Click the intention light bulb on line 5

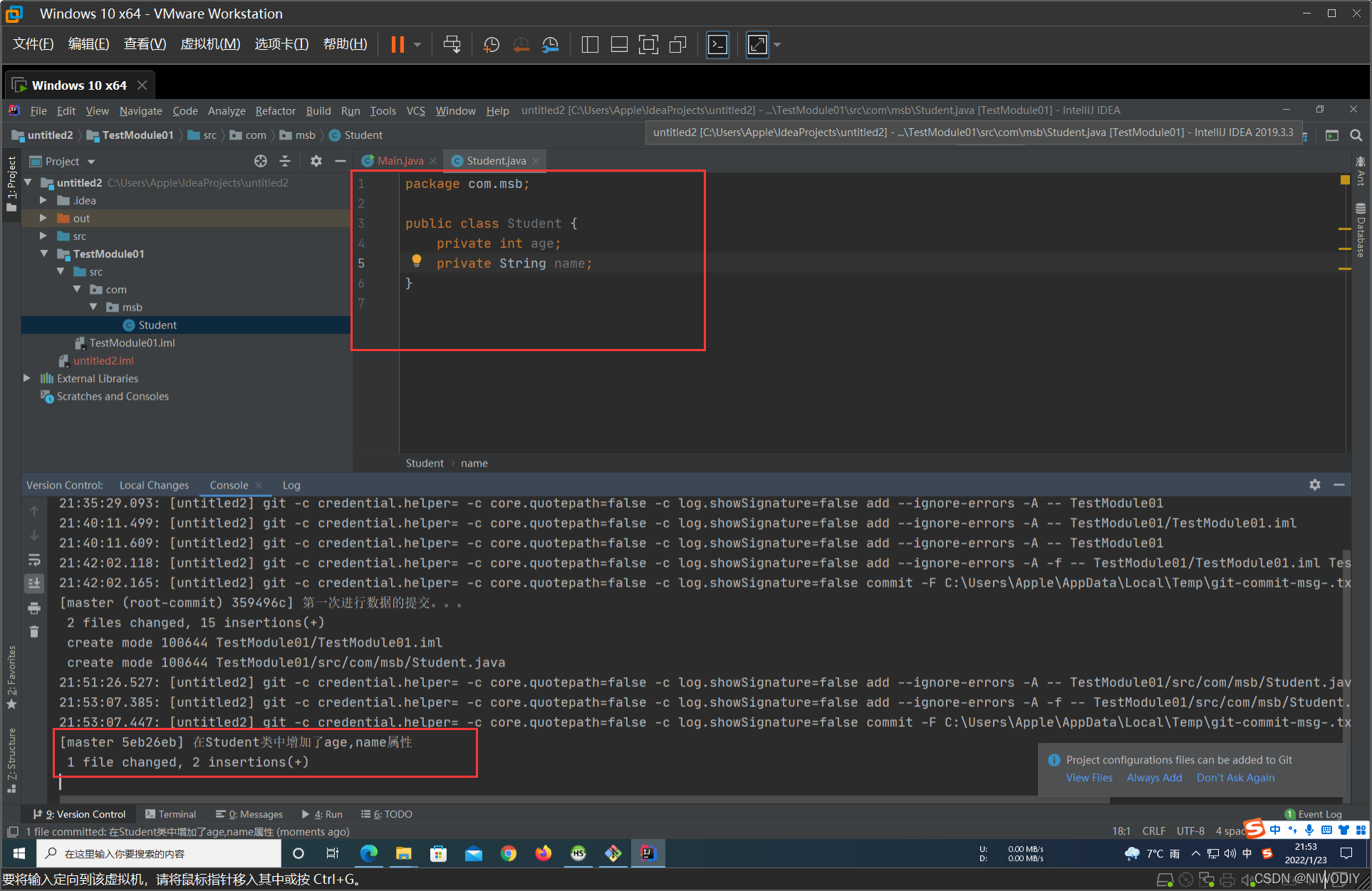[x=417, y=261]
